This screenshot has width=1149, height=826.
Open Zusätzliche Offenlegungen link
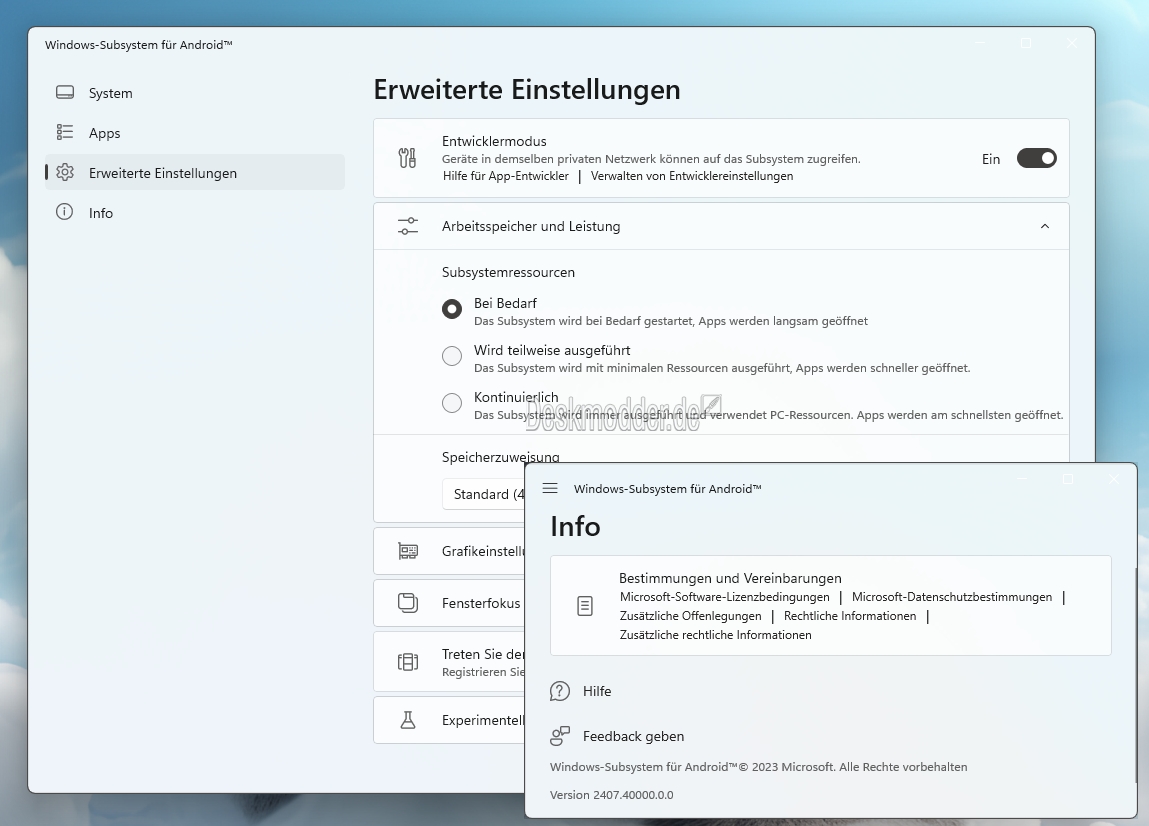(x=690, y=616)
